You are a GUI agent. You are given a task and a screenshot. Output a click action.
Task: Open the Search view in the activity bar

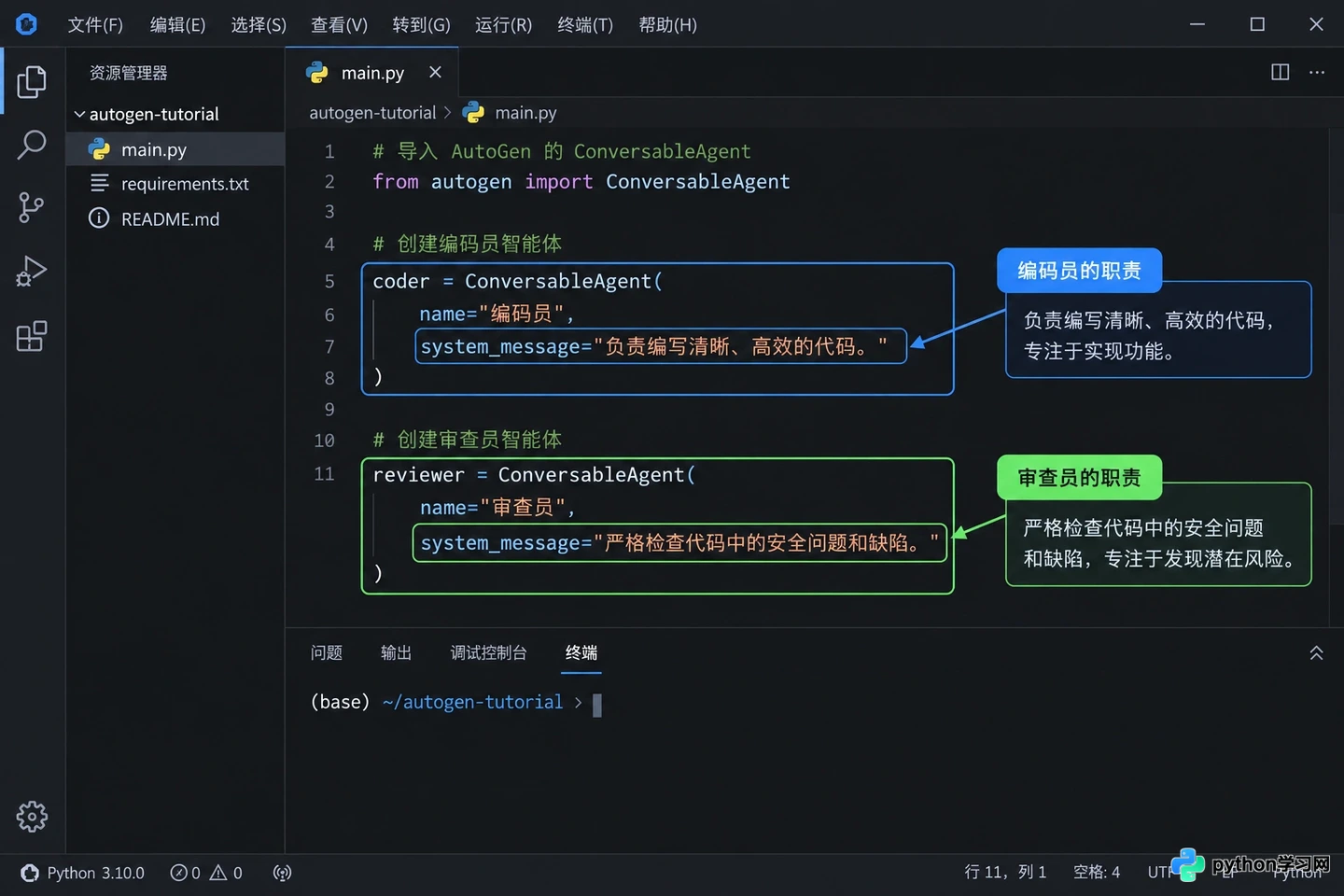pyautogui.click(x=32, y=145)
